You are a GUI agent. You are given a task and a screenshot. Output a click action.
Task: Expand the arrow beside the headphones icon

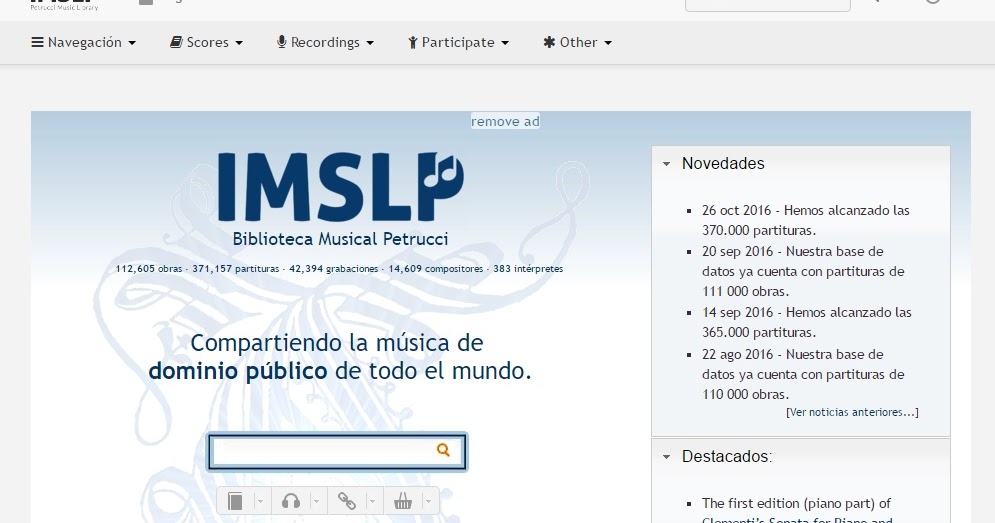316,501
